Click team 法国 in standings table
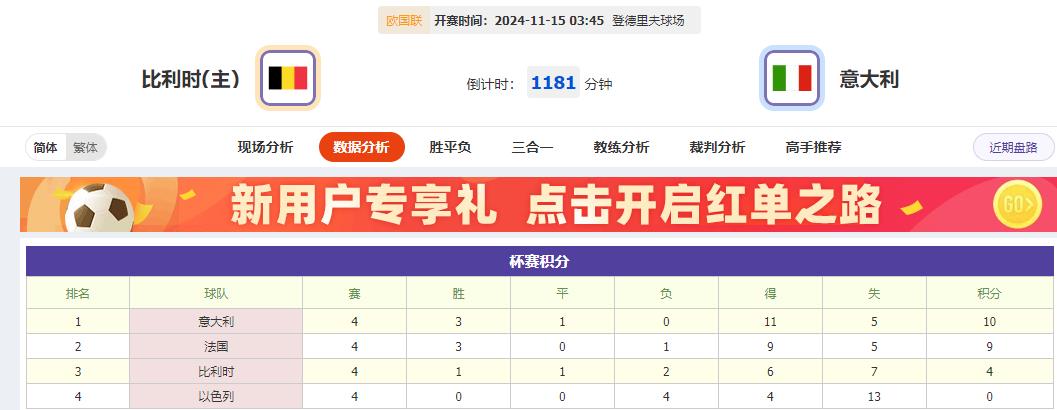The image size is (1057, 410). (x=216, y=347)
